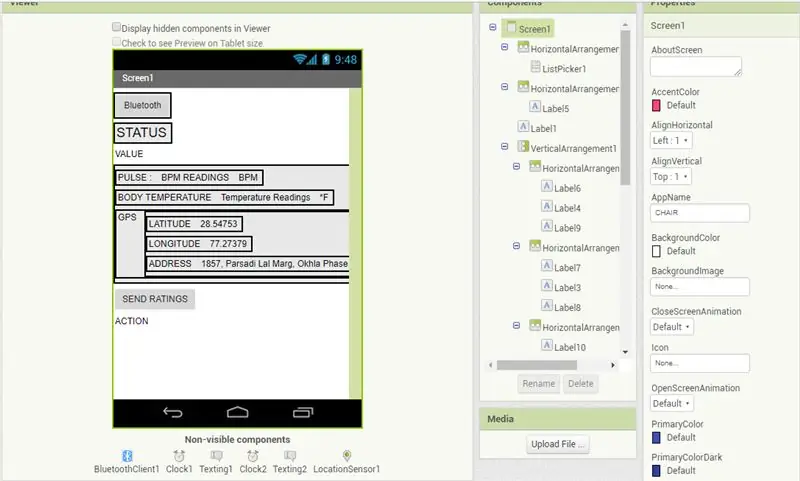Click the Upload File button
This screenshot has height=481, width=800.
[x=558, y=444]
